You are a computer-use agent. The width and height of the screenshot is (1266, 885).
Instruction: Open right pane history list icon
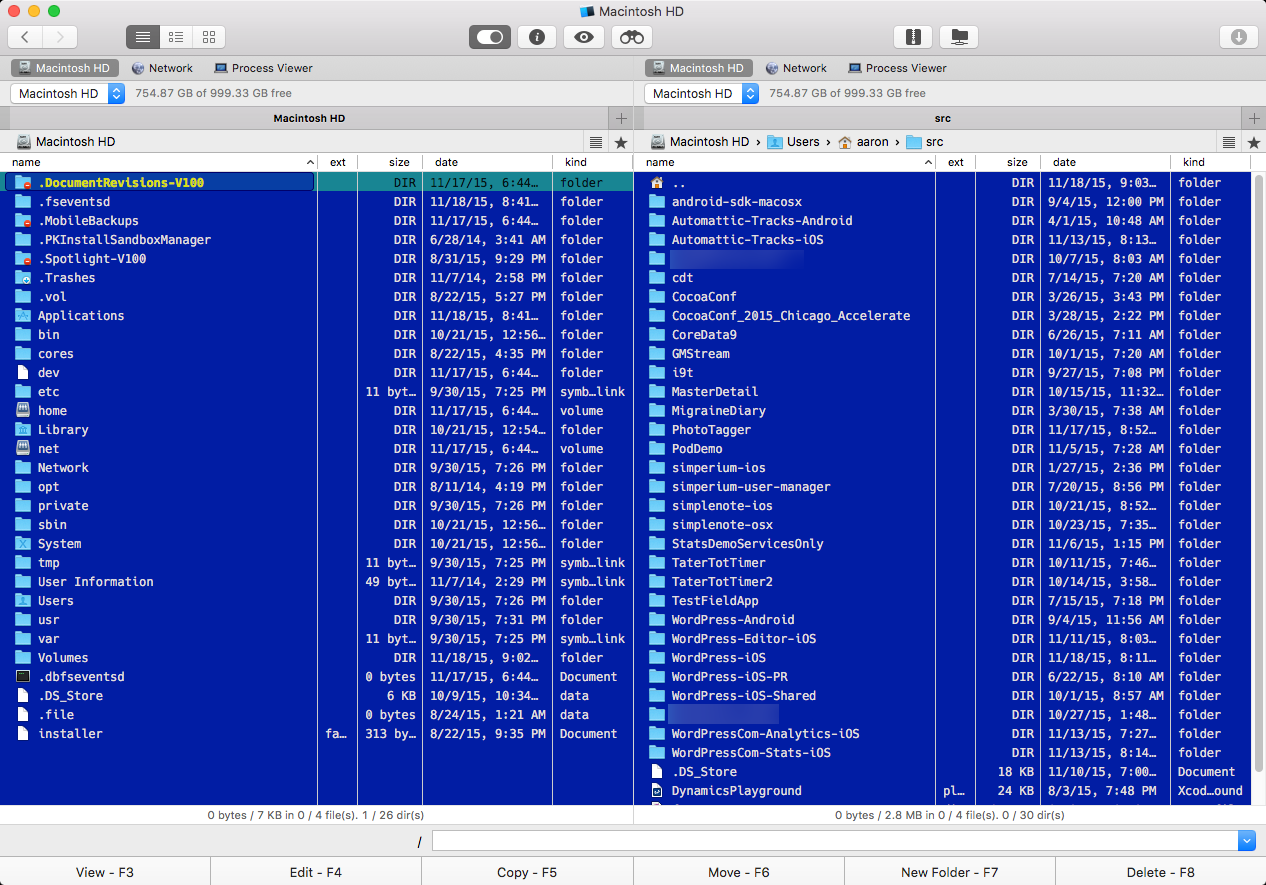(1229, 142)
